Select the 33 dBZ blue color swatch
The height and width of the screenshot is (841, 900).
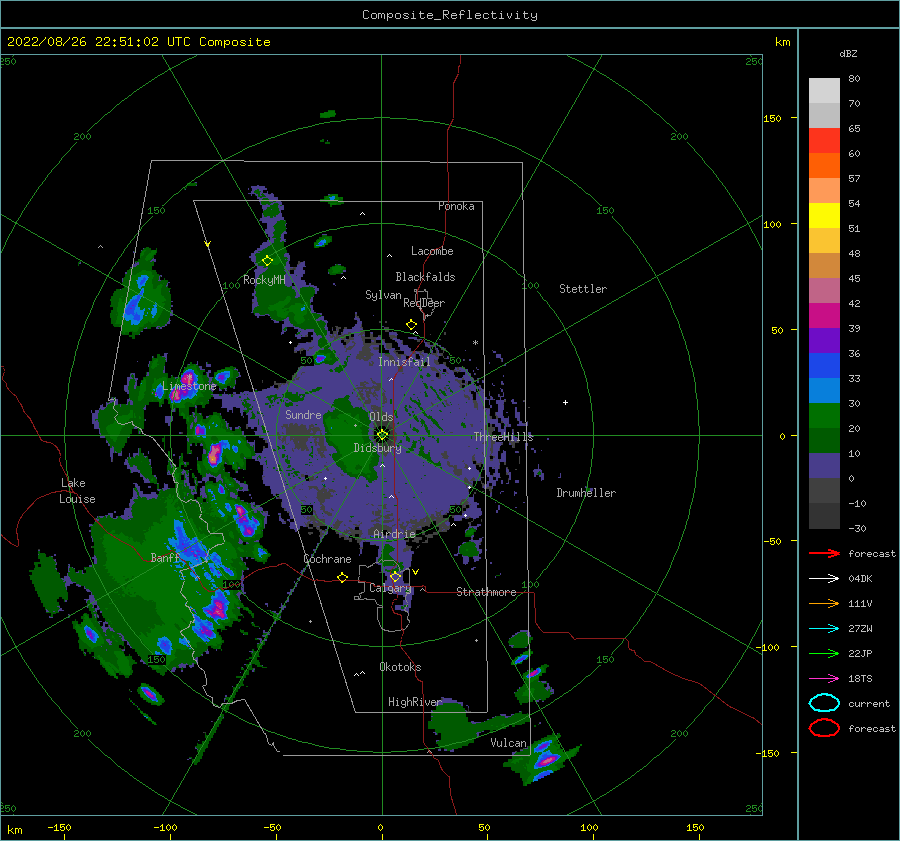(824, 366)
